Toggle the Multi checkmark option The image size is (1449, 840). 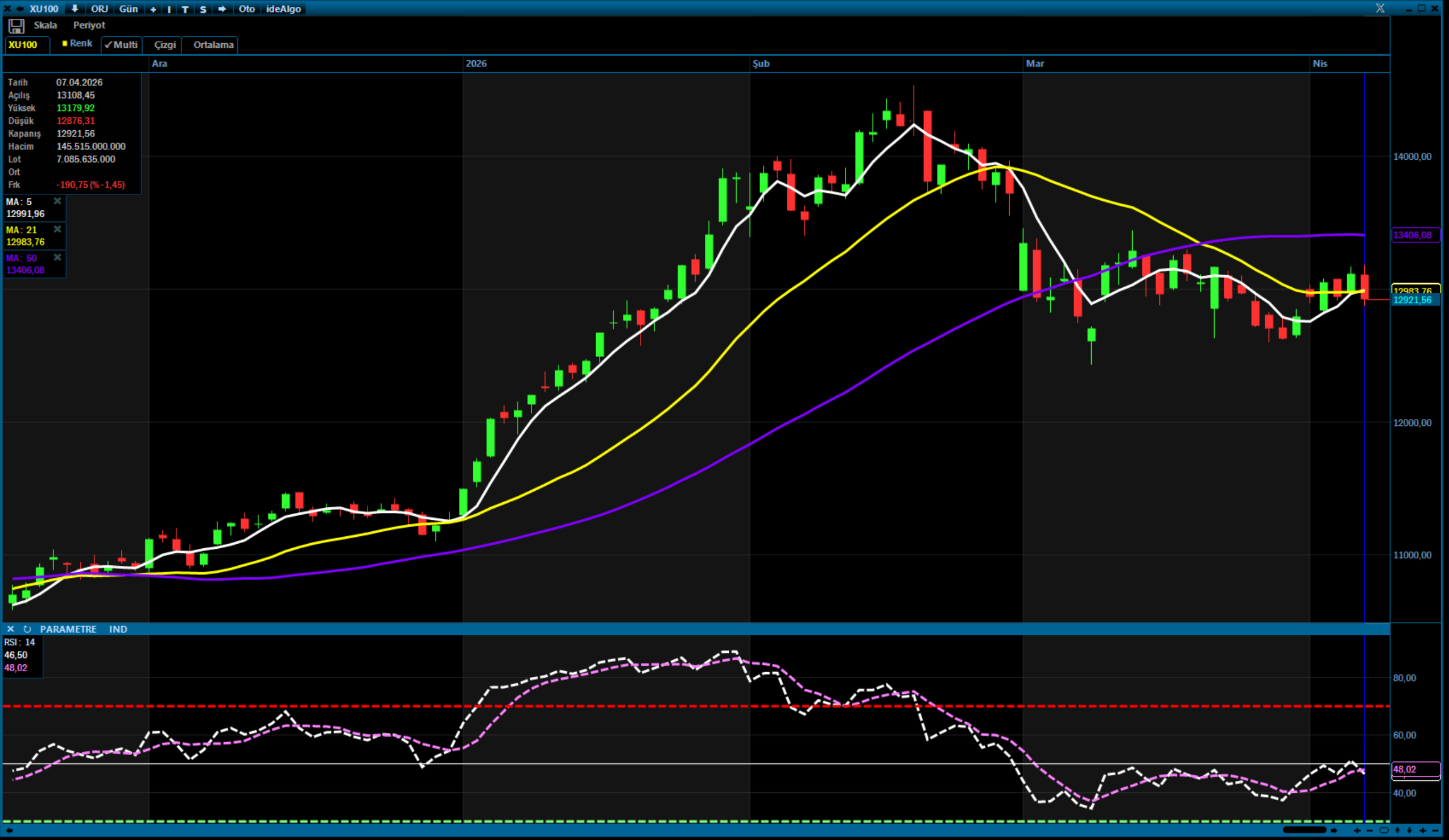pos(121,45)
